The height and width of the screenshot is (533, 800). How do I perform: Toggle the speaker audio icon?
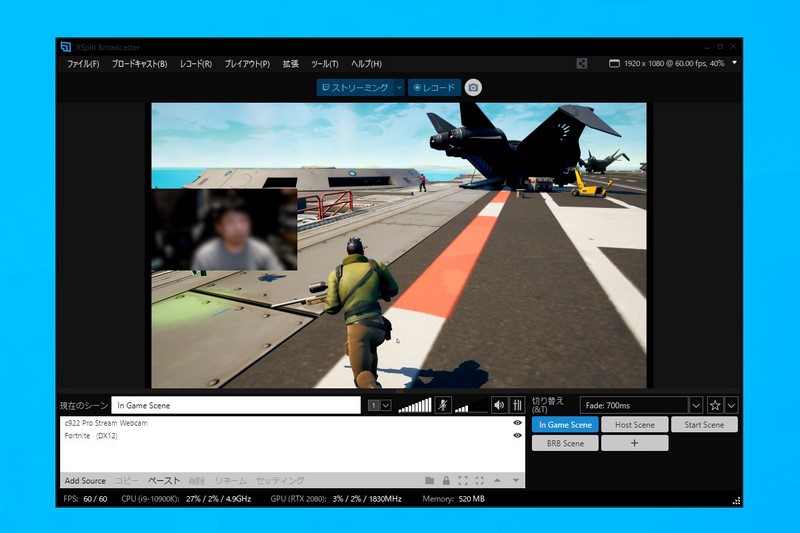click(499, 405)
